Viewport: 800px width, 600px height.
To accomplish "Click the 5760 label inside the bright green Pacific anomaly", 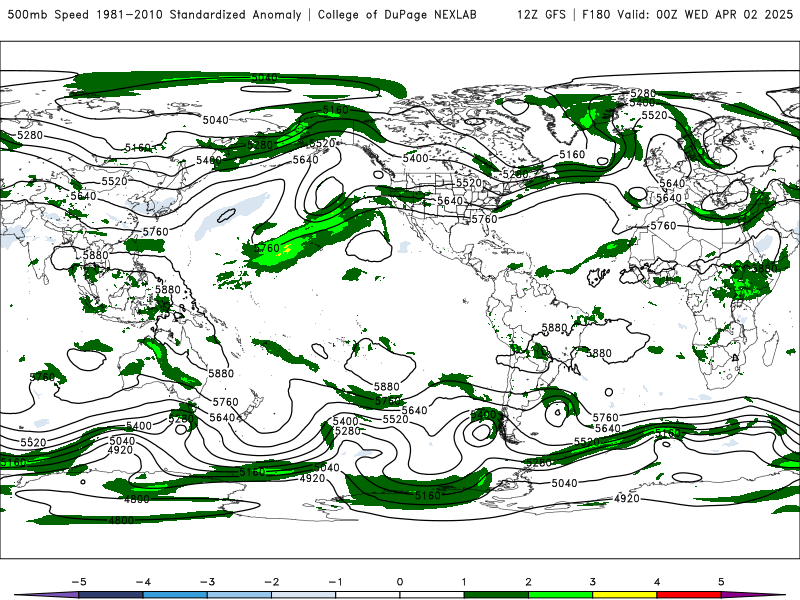I will pos(267,248).
